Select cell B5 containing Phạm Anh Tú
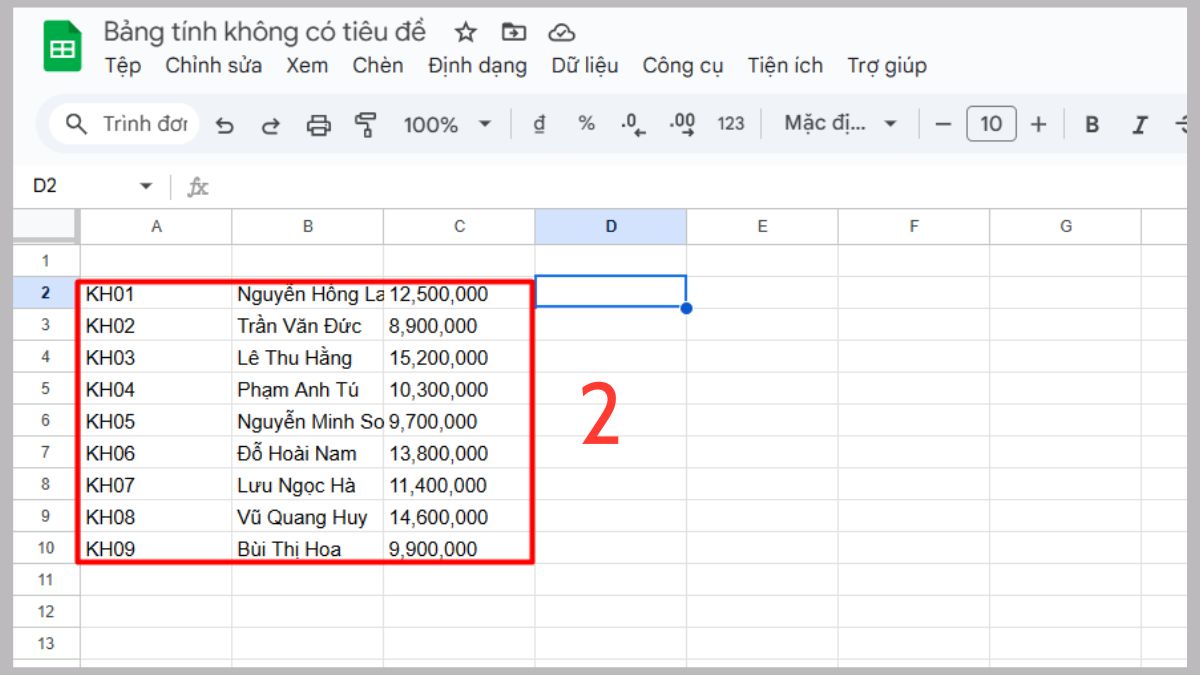1200x675 pixels. point(307,389)
